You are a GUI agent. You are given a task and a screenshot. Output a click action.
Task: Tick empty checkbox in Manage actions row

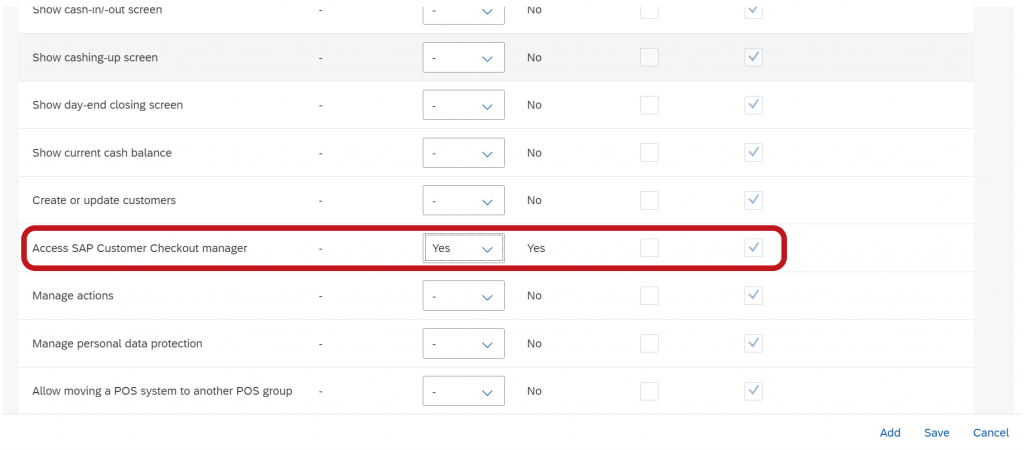(x=649, y=296)
